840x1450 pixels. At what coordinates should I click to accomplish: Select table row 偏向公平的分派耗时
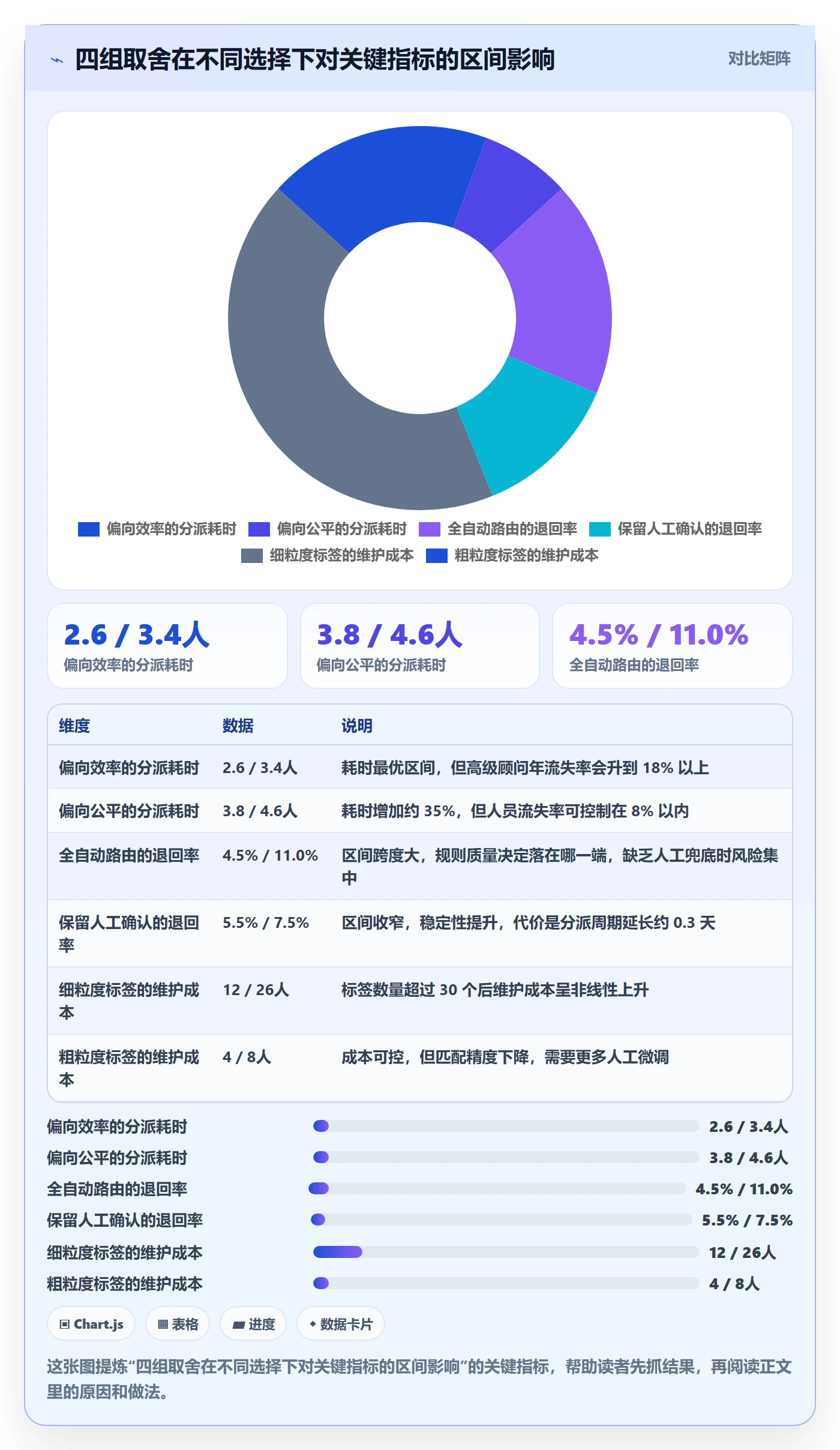click(420, 810)
